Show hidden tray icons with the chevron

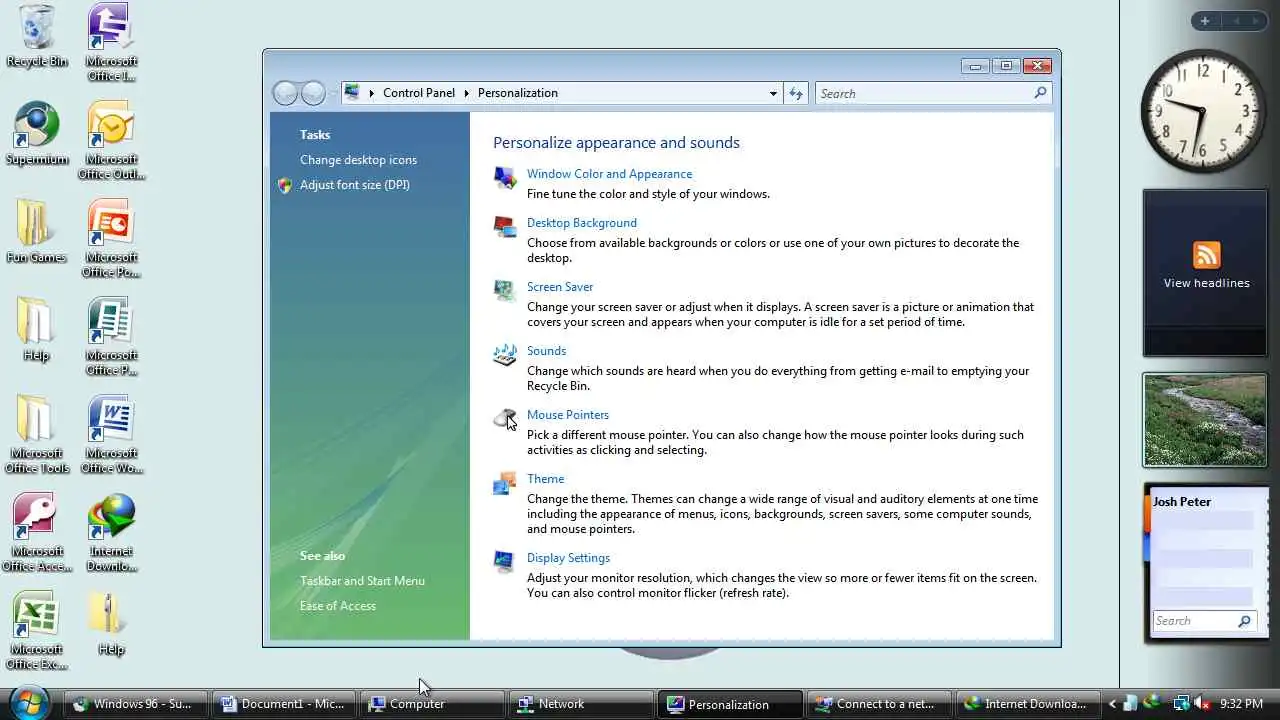[x=1112, y=704]
